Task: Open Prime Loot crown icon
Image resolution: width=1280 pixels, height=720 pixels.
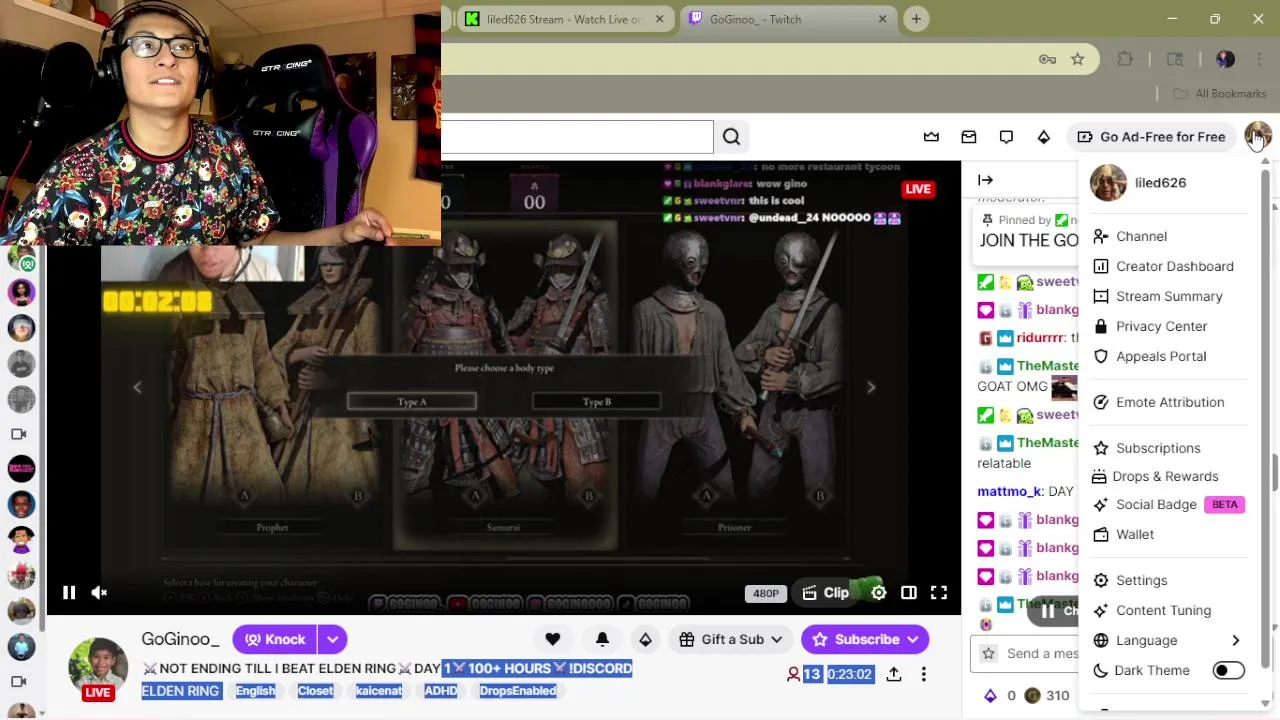Action: pyautogui.click(x=931, y=137)
